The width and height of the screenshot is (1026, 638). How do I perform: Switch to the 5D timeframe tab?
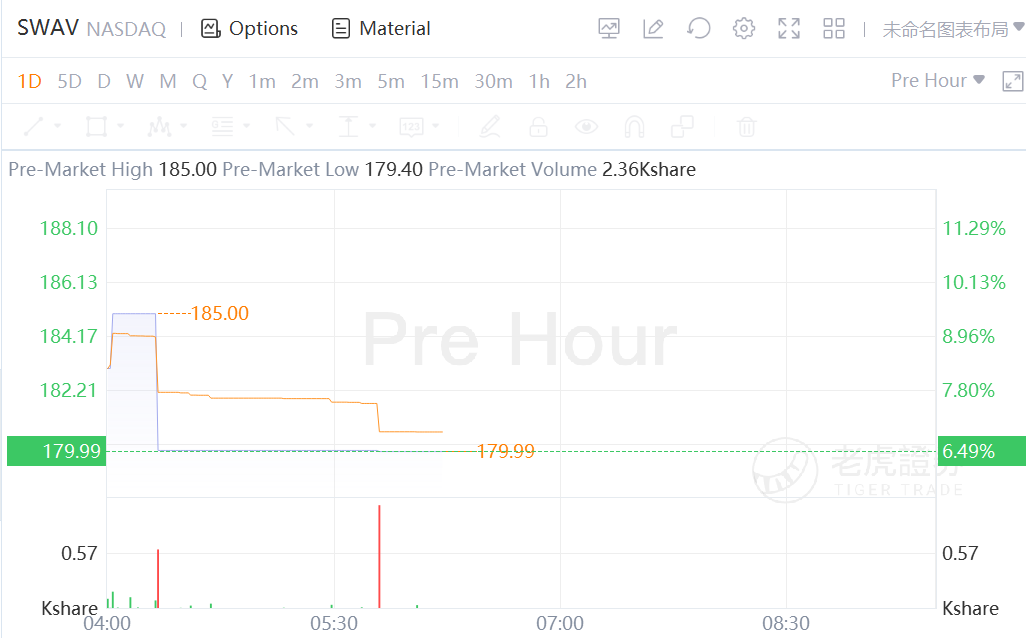tap(69, 81)
